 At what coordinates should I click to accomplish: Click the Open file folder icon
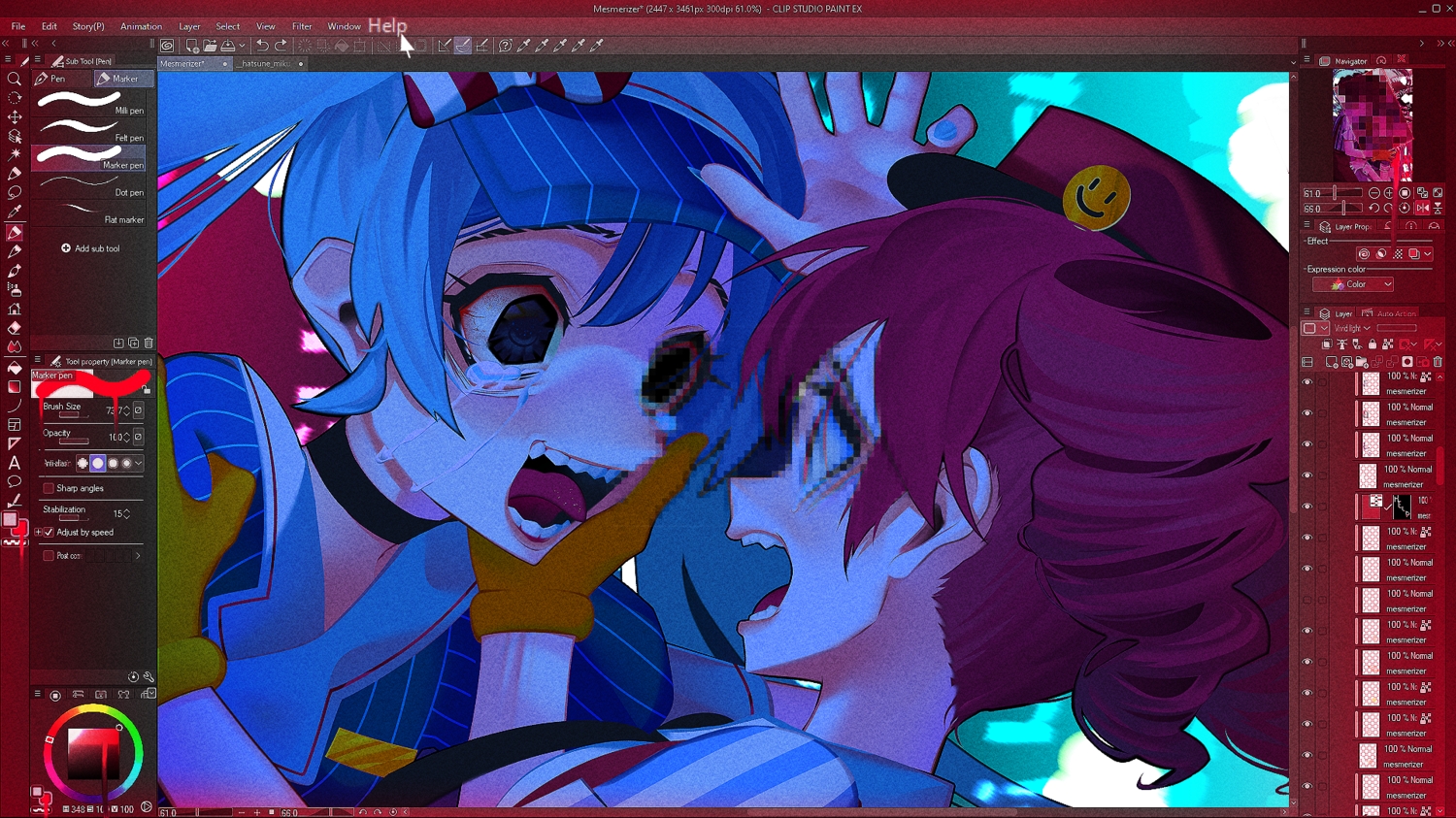tap(210, 46)
